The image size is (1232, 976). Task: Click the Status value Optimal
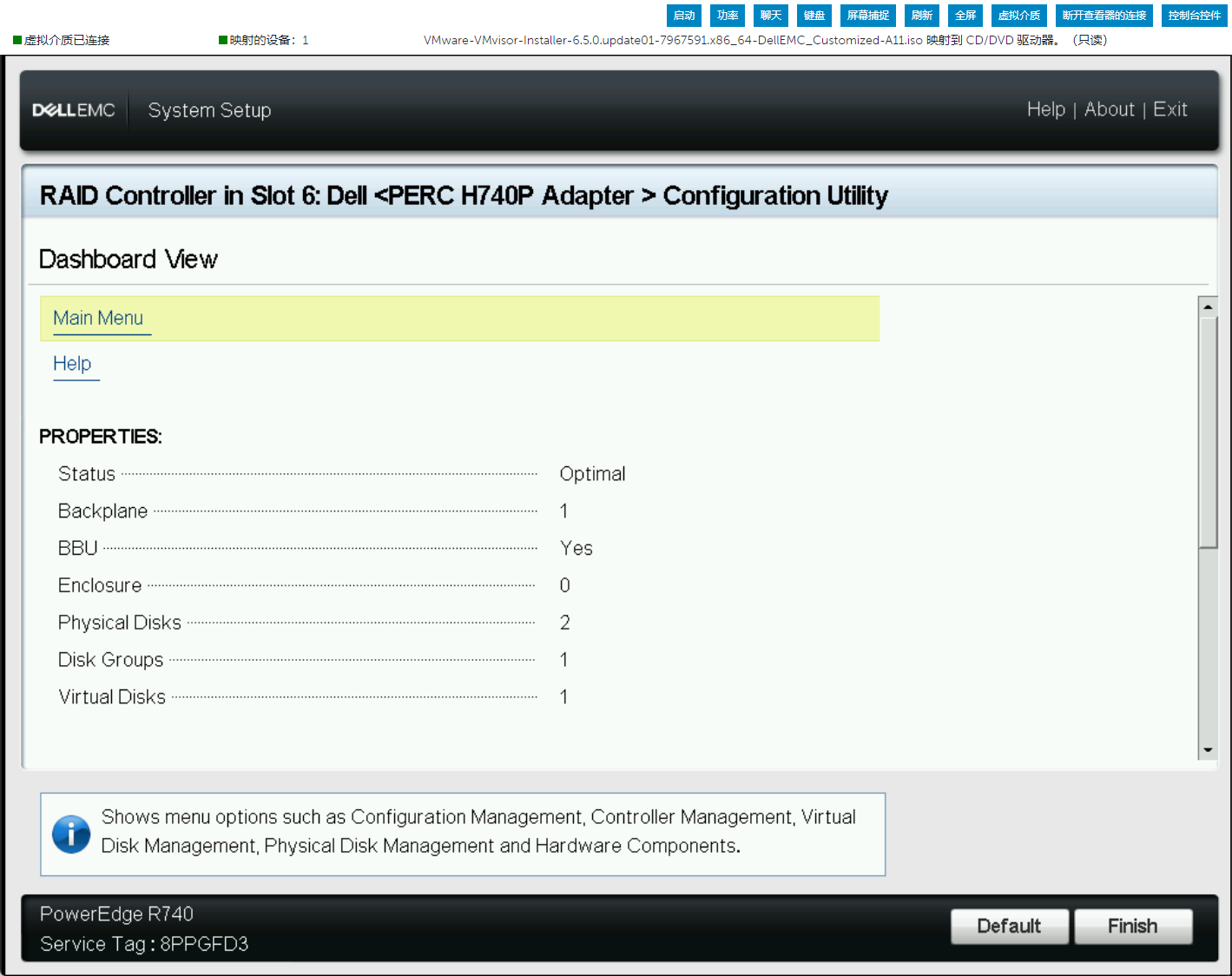tap(592, 474)
